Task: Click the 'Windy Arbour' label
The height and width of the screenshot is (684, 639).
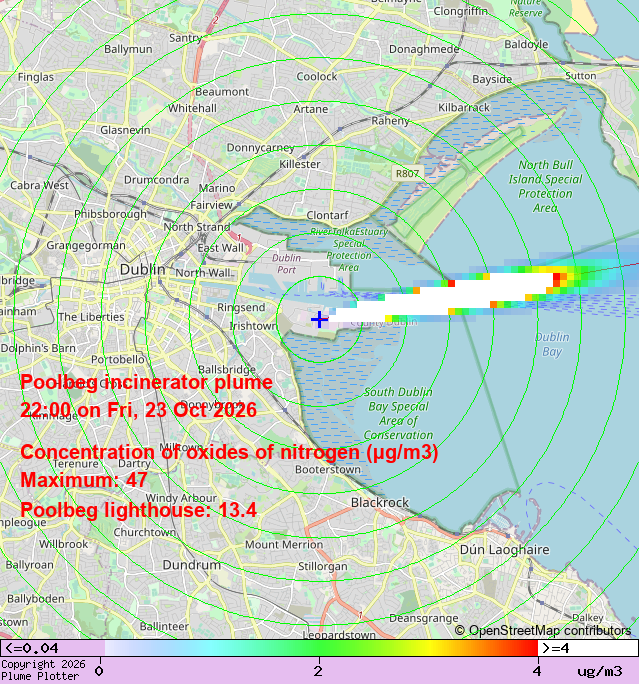Action: click(181, 498)
